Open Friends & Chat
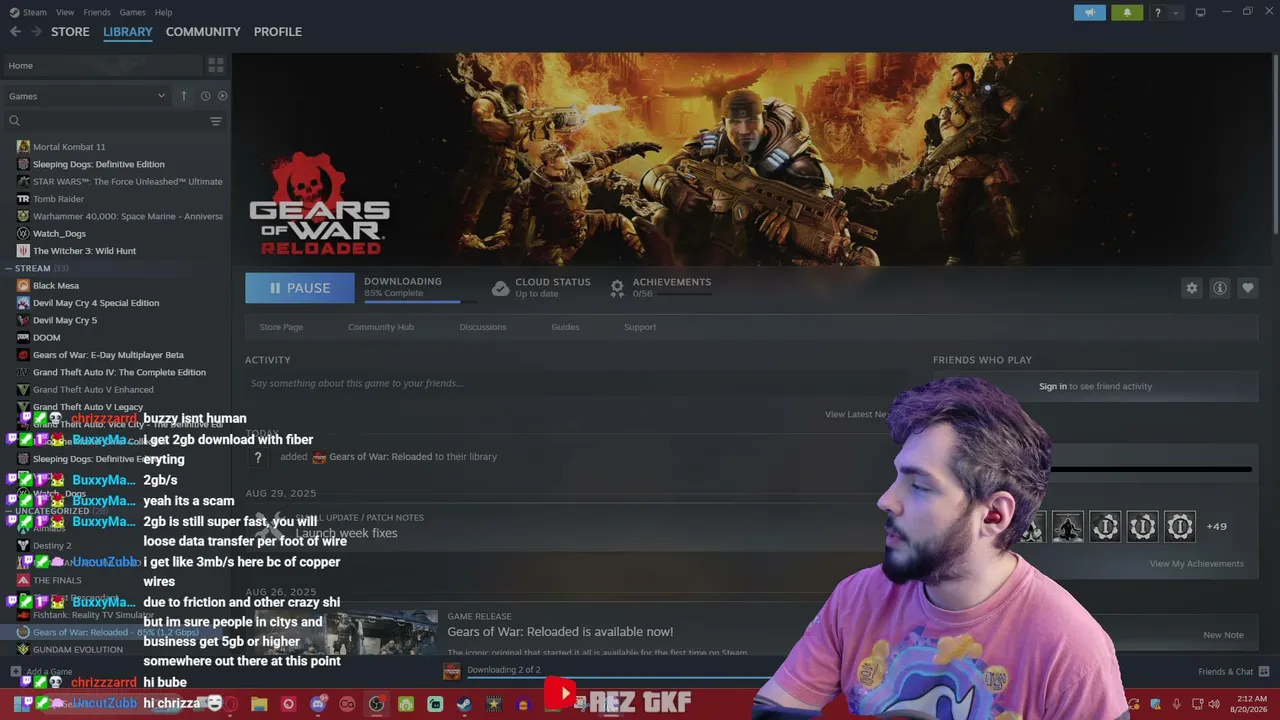Viewport: 1280px width, 720px height. click(x=1234, y=671)
